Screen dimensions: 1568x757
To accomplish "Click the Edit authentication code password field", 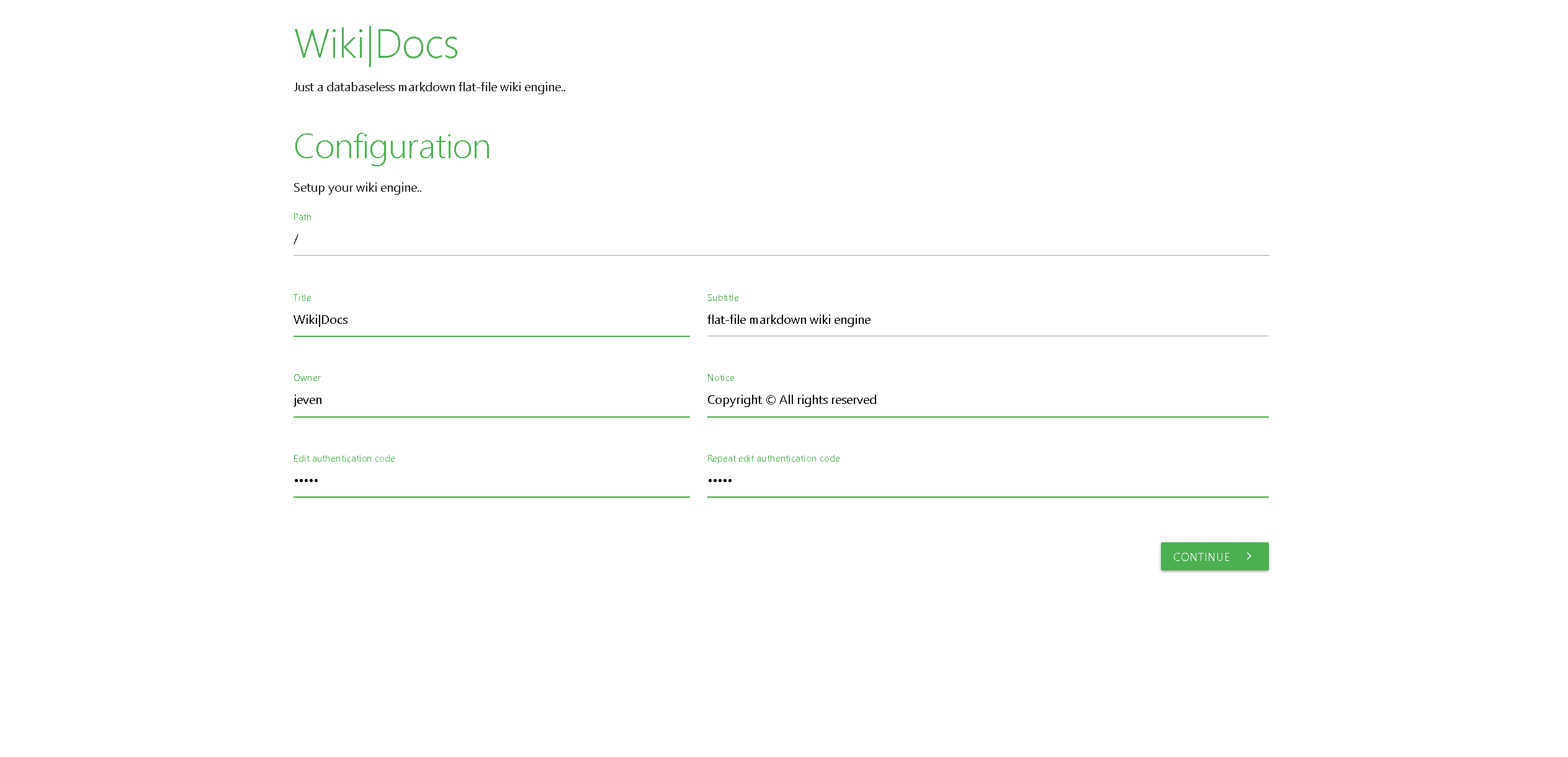I will pos(491,480).
